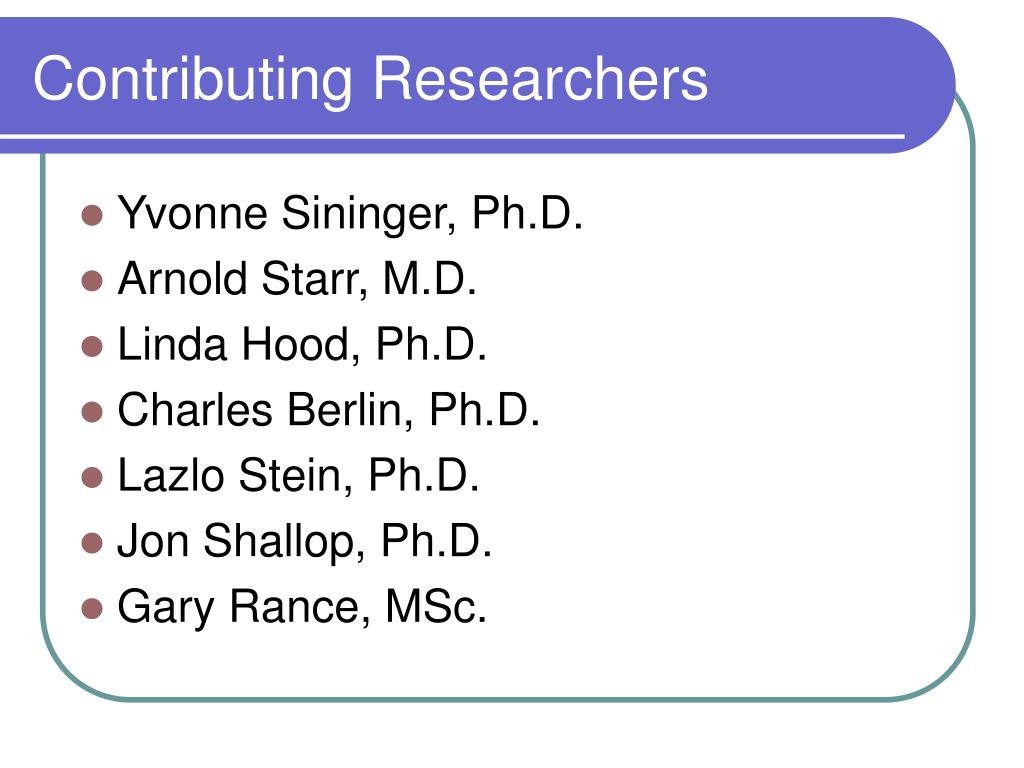Image resolution: width=1024 pixels, height=768 pixels.
Task: Click the word Contributing in the heading
Action: (193, 80)
